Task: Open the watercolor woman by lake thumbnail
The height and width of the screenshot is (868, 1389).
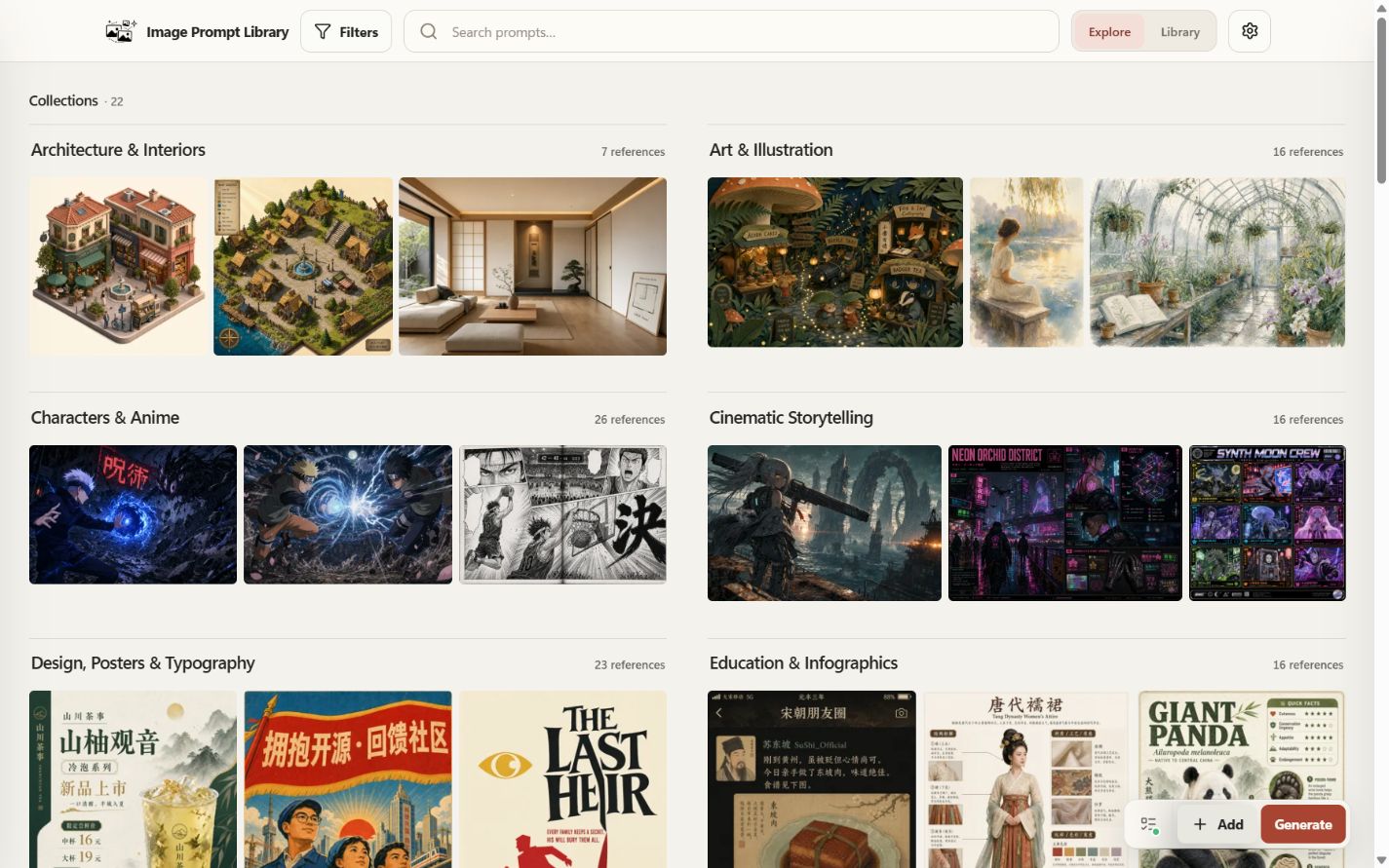Action: coord(1026,262)
